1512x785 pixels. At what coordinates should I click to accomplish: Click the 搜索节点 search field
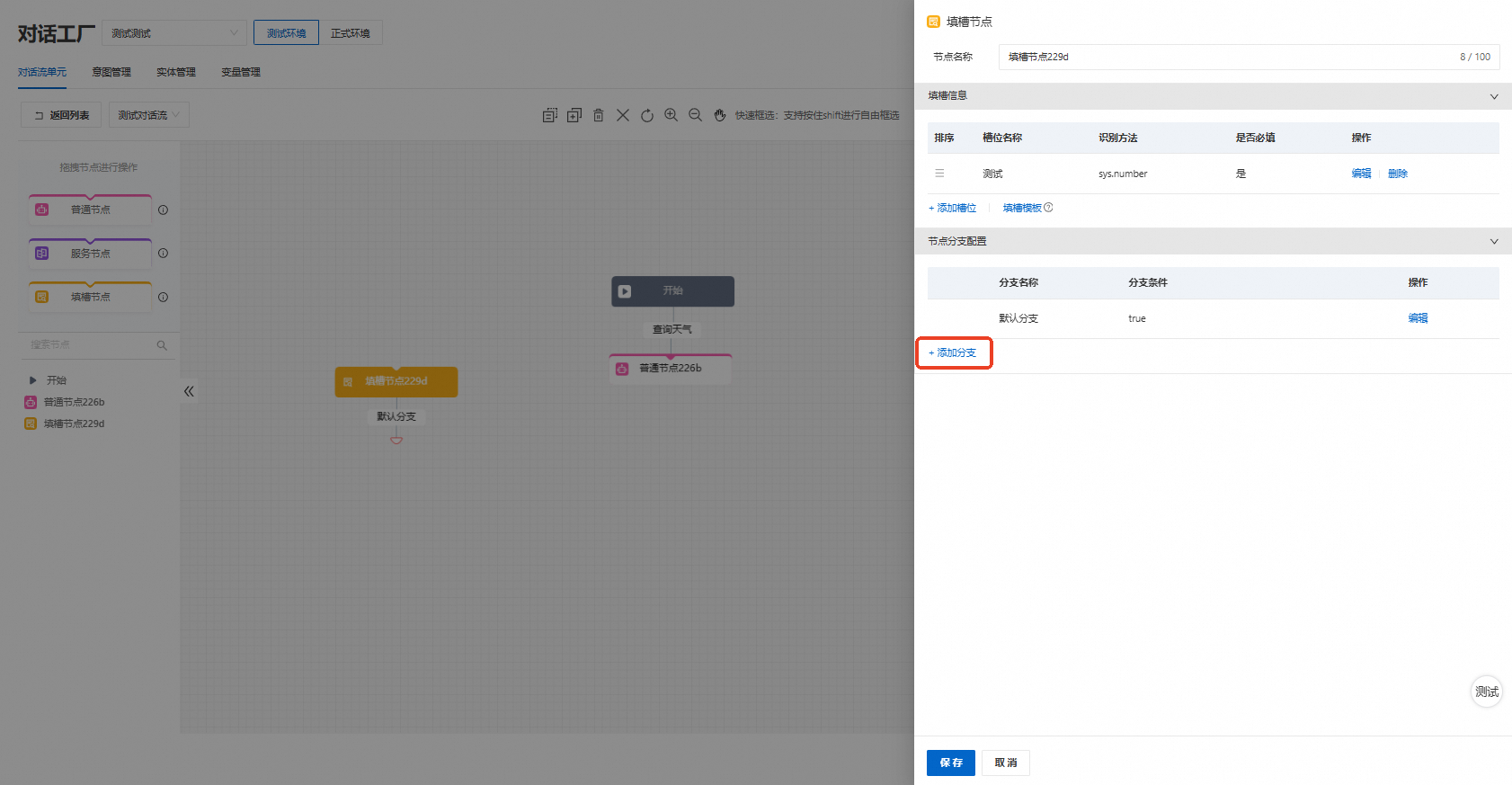click(97, 345)
